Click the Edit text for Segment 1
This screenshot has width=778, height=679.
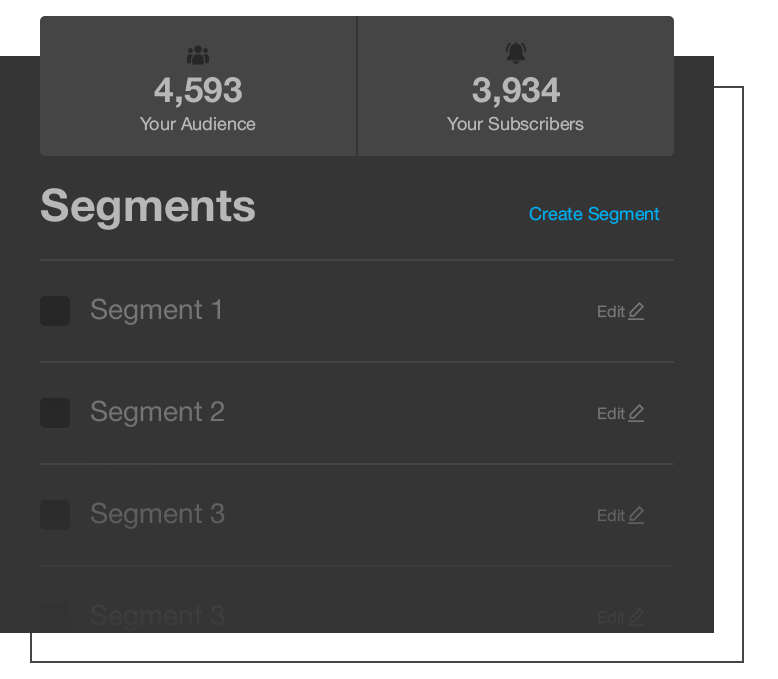pos(611,312)
